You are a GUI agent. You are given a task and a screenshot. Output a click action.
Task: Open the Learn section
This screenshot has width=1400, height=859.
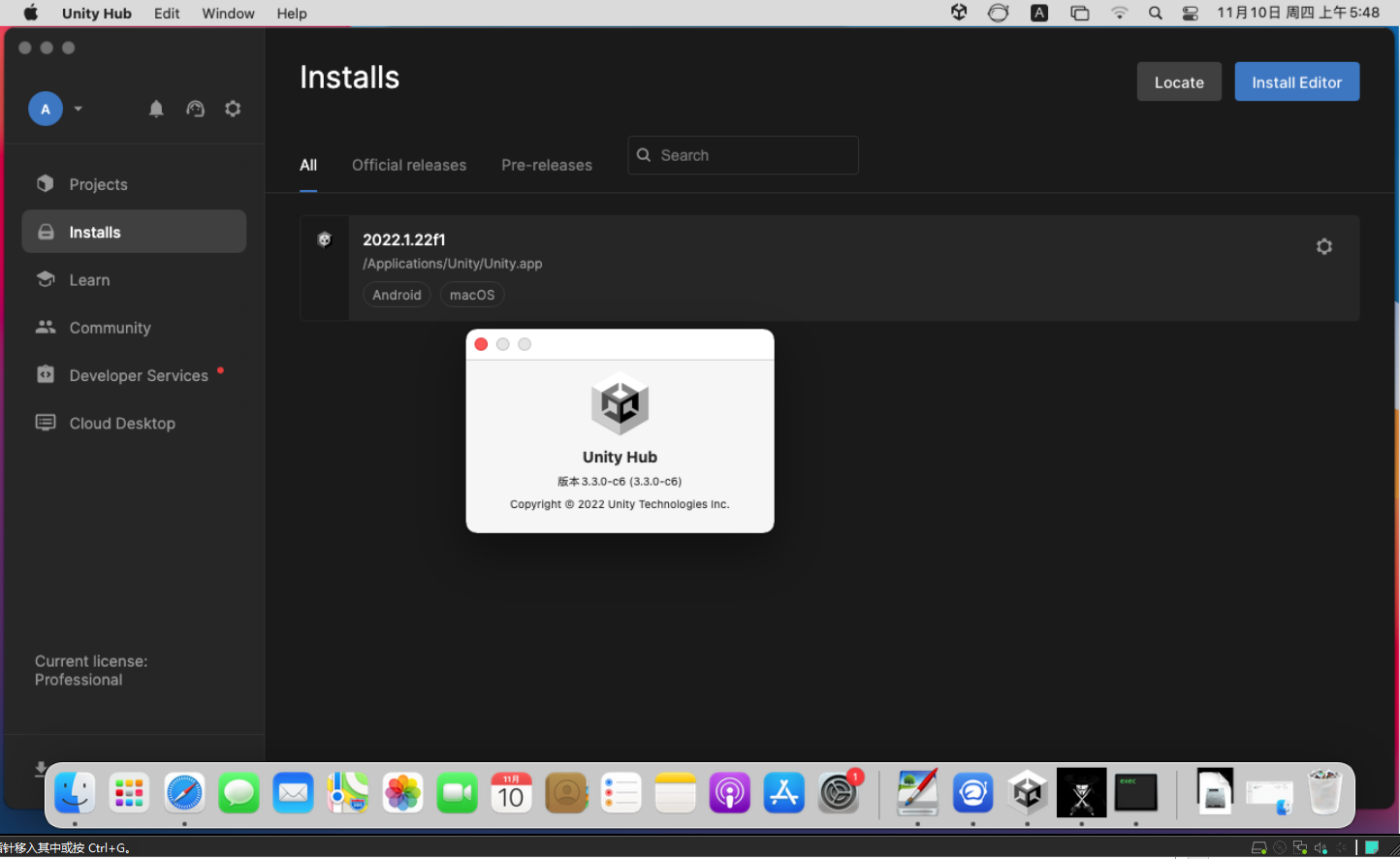pos(134,279)
